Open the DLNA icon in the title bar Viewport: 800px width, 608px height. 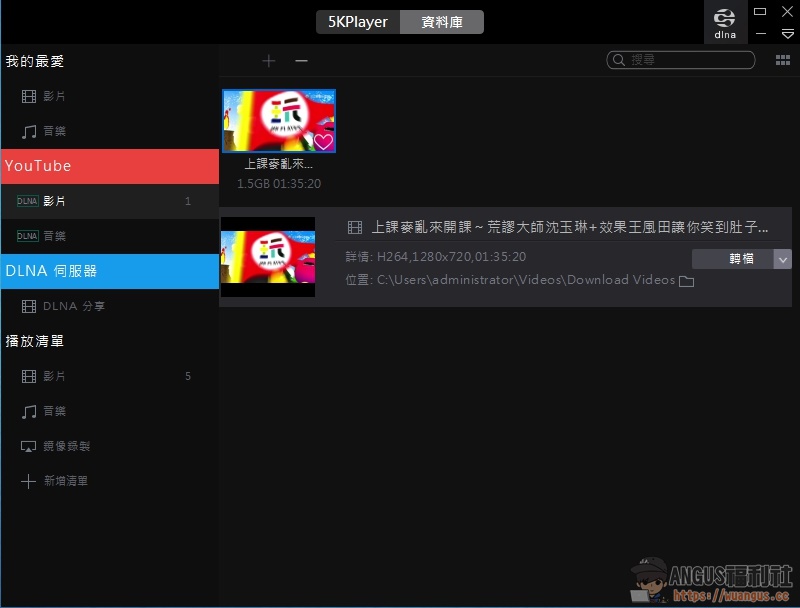click(x=725, y=22)
